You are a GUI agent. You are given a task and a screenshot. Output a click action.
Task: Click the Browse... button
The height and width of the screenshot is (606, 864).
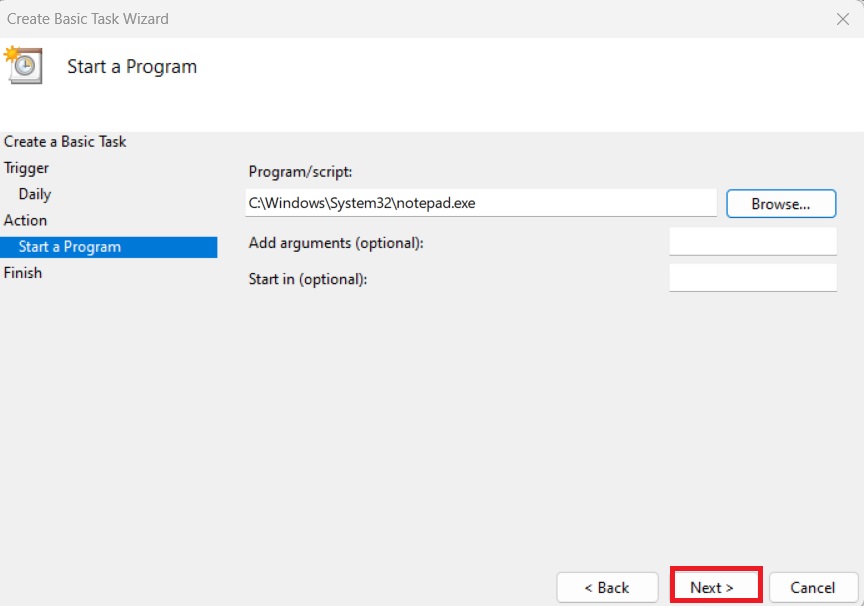coord(780,203)
